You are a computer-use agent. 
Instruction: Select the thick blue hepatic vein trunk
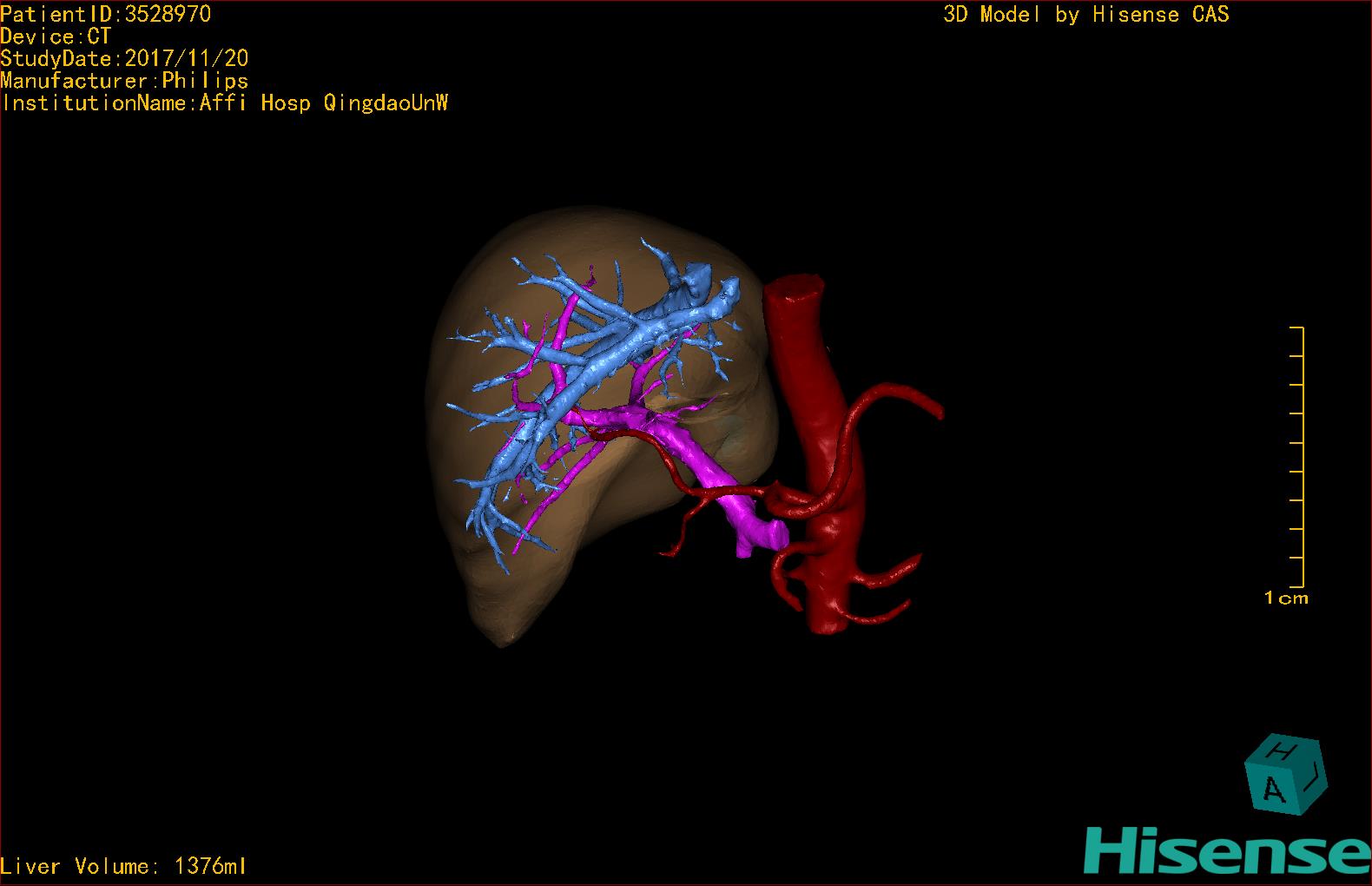(625, 347)
